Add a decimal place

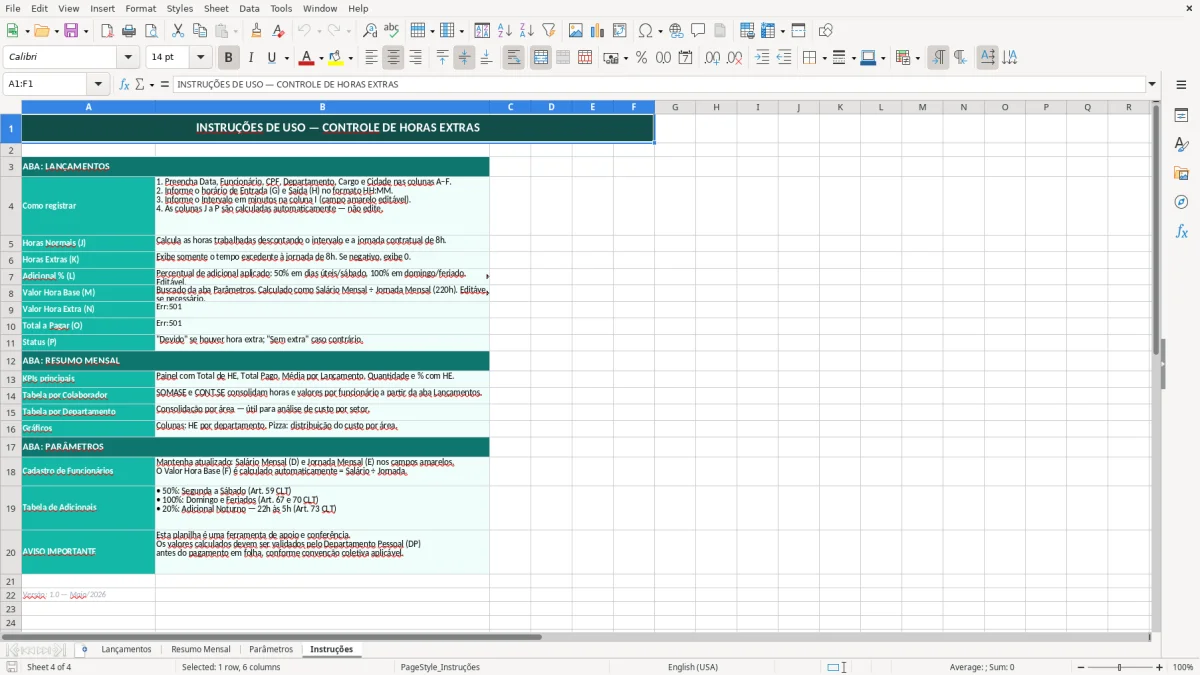[x=712, y=58]
